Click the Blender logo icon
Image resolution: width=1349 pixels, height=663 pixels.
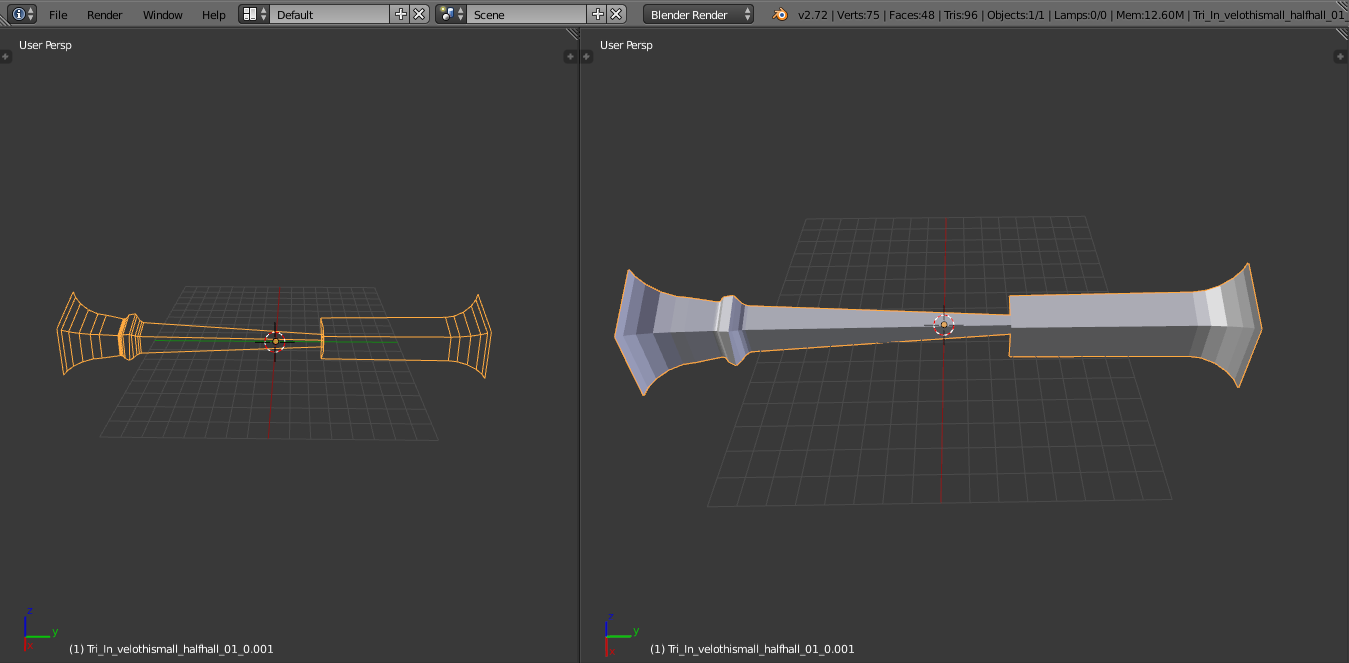tap(778, 14)
